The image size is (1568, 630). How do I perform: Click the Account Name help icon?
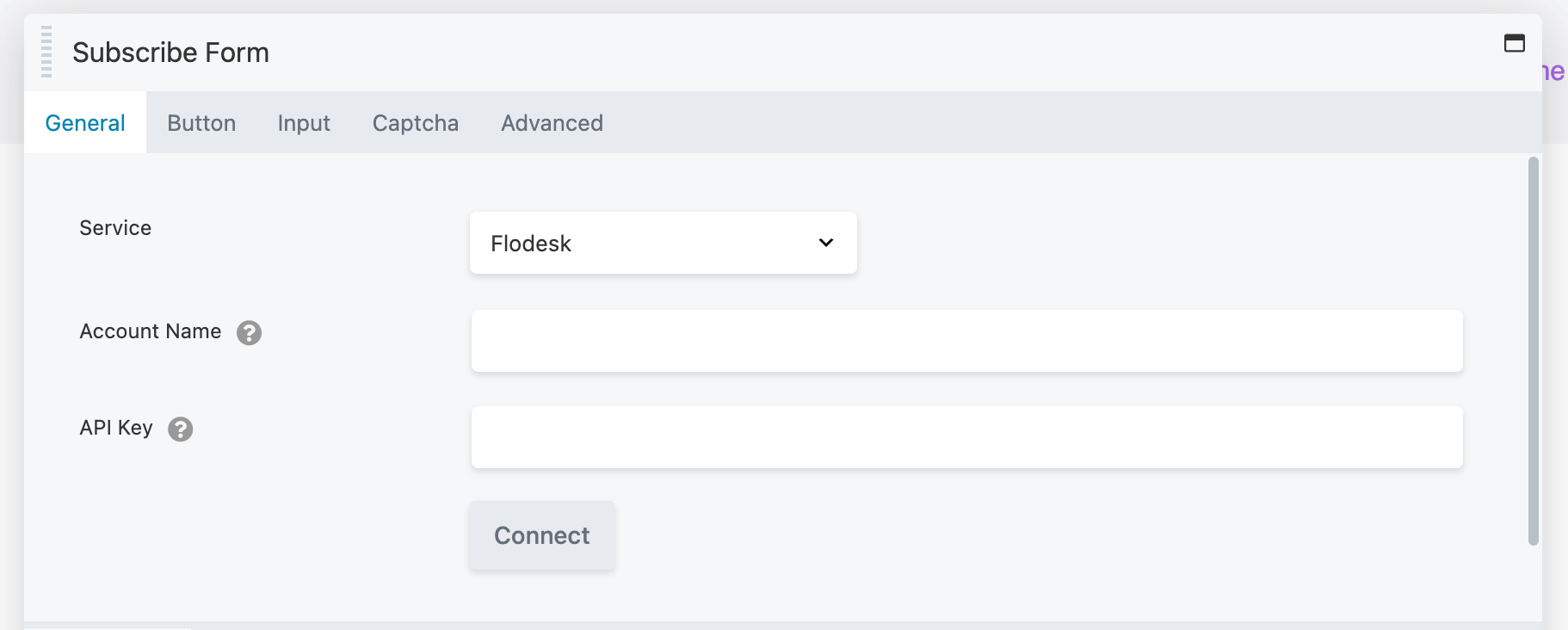tap(249, 332)
